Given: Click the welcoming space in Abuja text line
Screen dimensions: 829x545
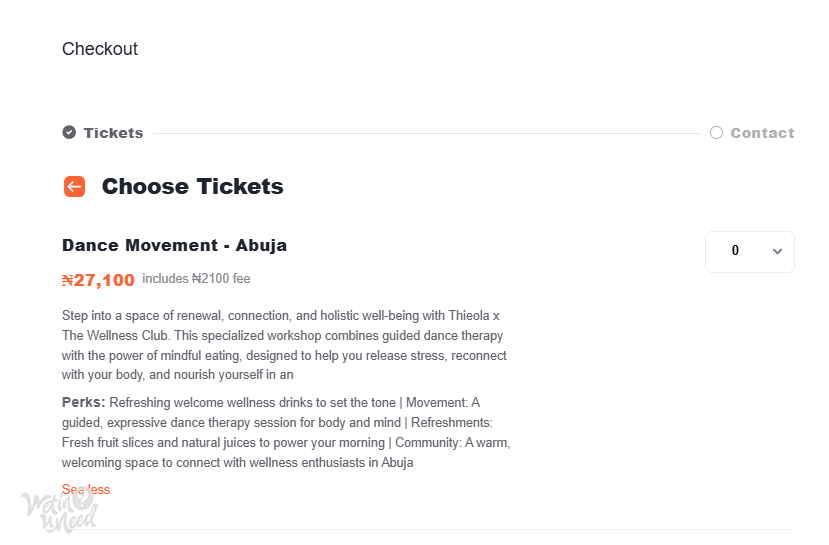Looking at the screenshot, I should (x=237, y=463).
